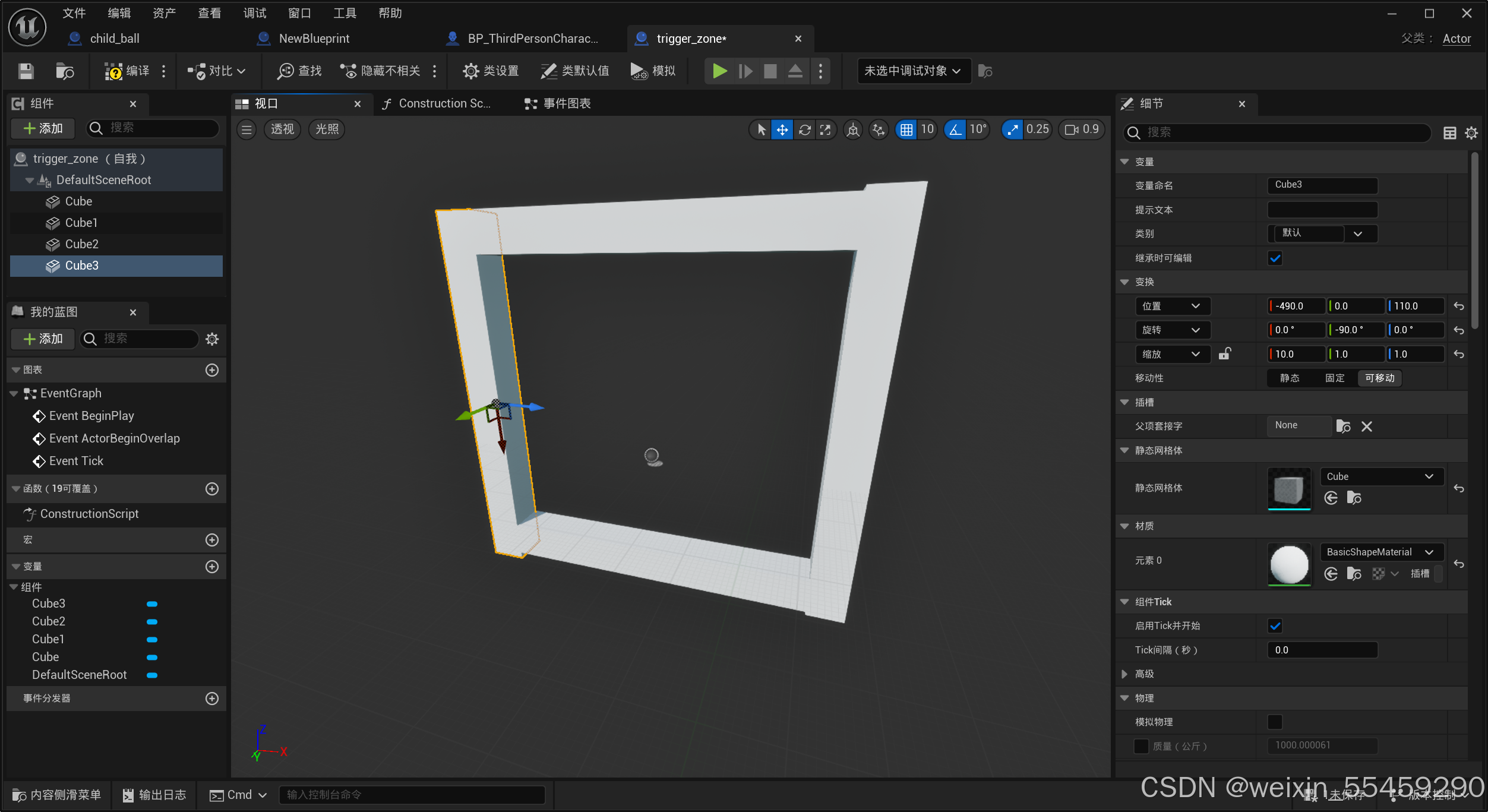Click the save blueprint icon

pyautogui.click(x=26, y=71)
